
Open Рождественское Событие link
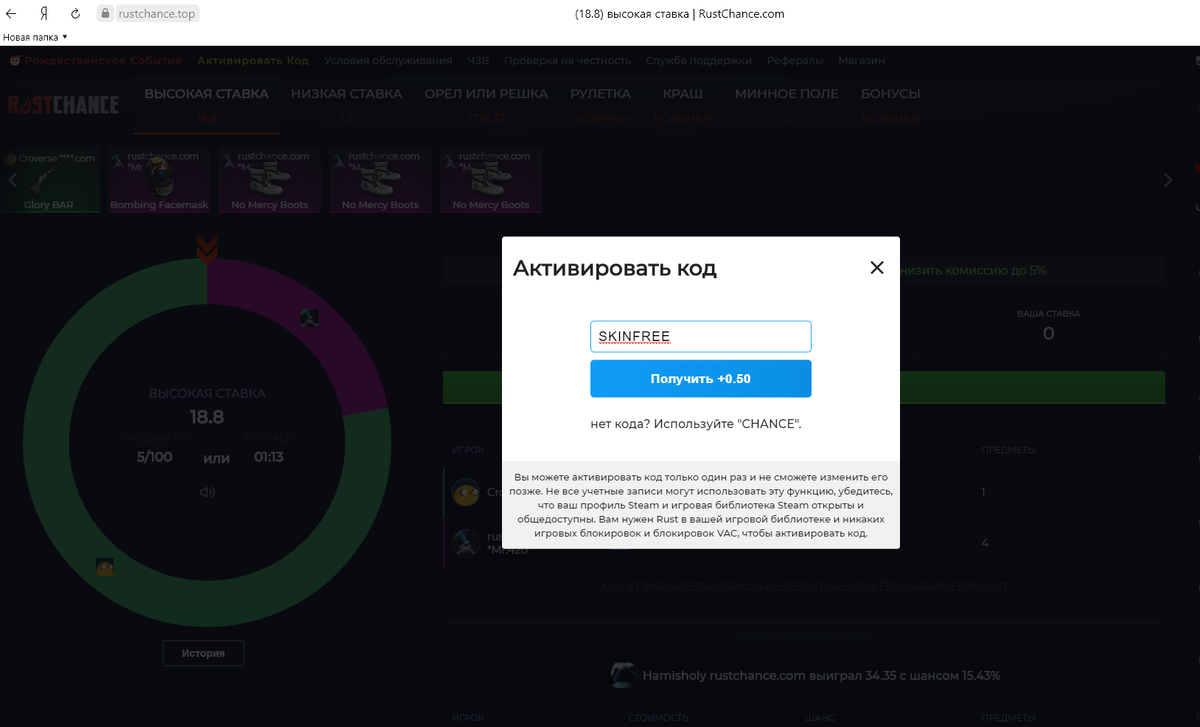[x=103, y=60]
